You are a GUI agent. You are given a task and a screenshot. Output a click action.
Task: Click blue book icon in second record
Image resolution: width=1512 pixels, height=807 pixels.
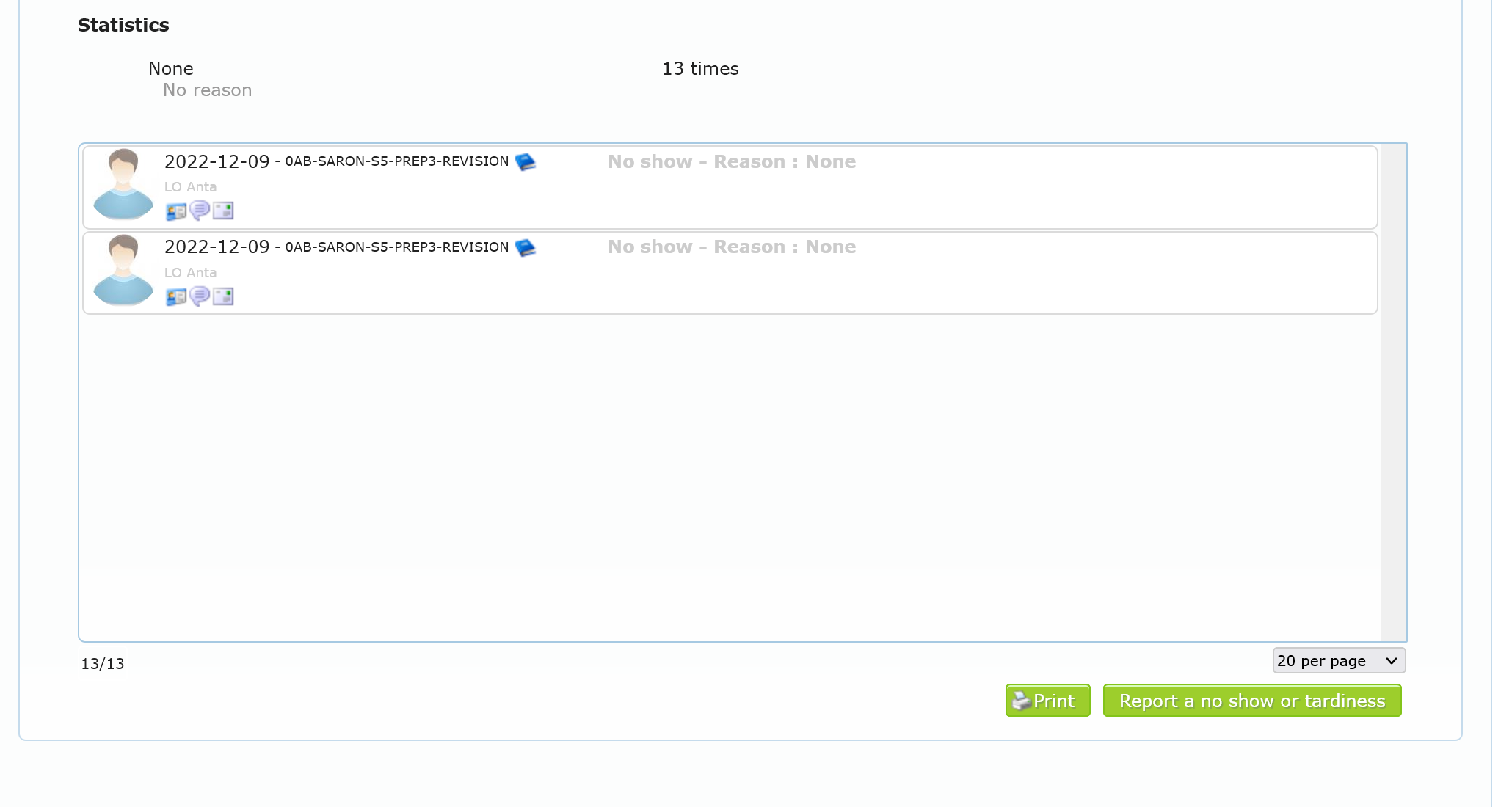525,248
